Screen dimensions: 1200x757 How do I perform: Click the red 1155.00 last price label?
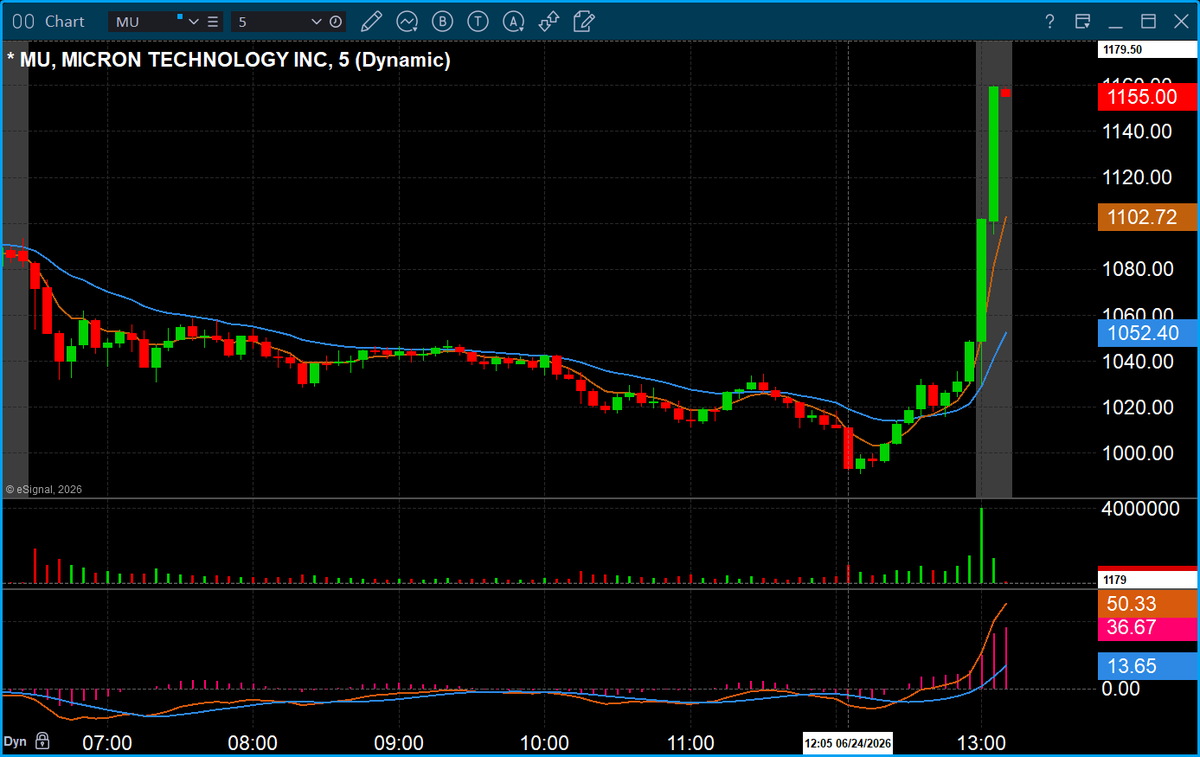tap(1147, 97)
